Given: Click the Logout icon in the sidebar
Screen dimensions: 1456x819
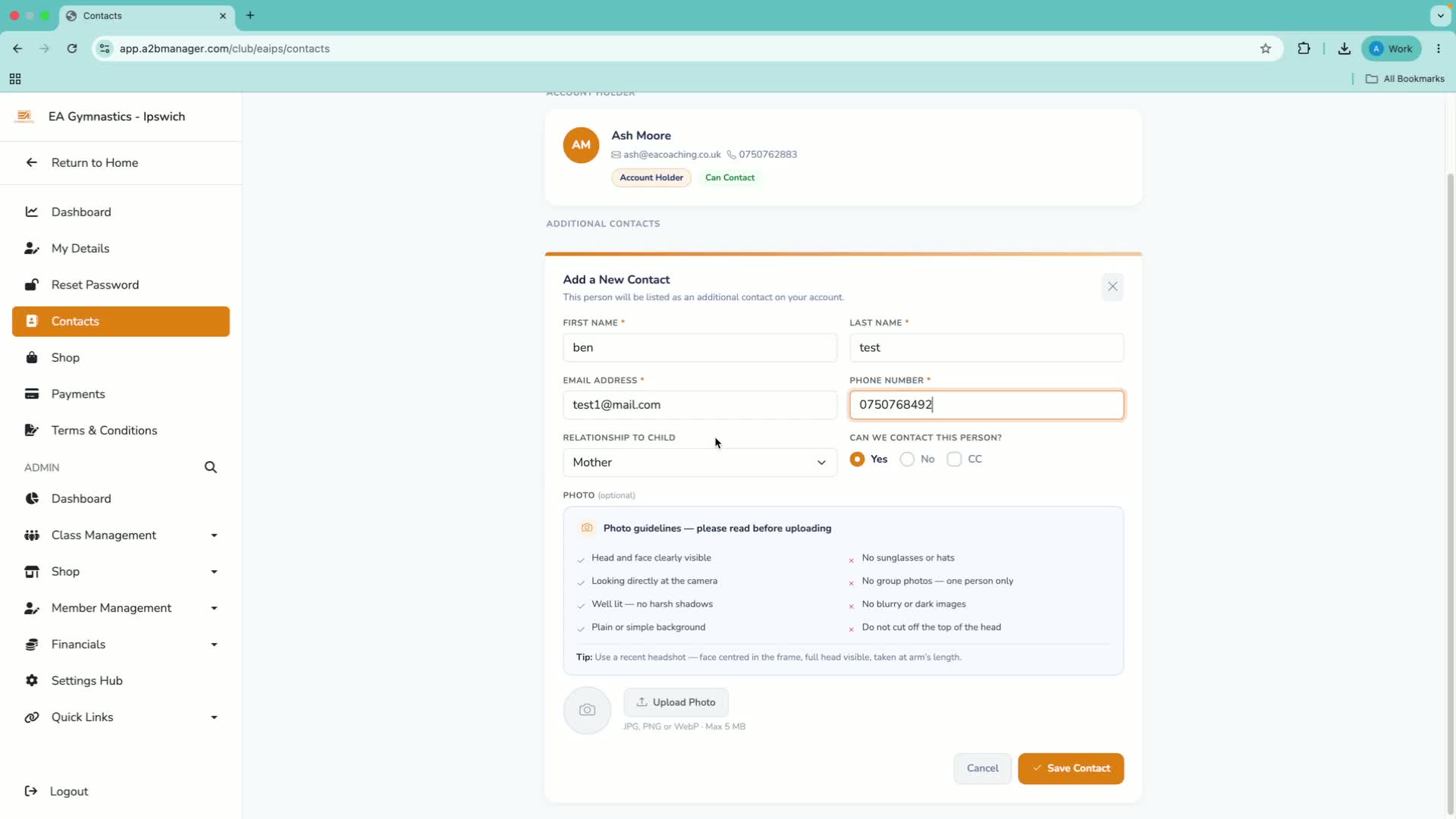Looking at the screenshot, I should [31, 791].
